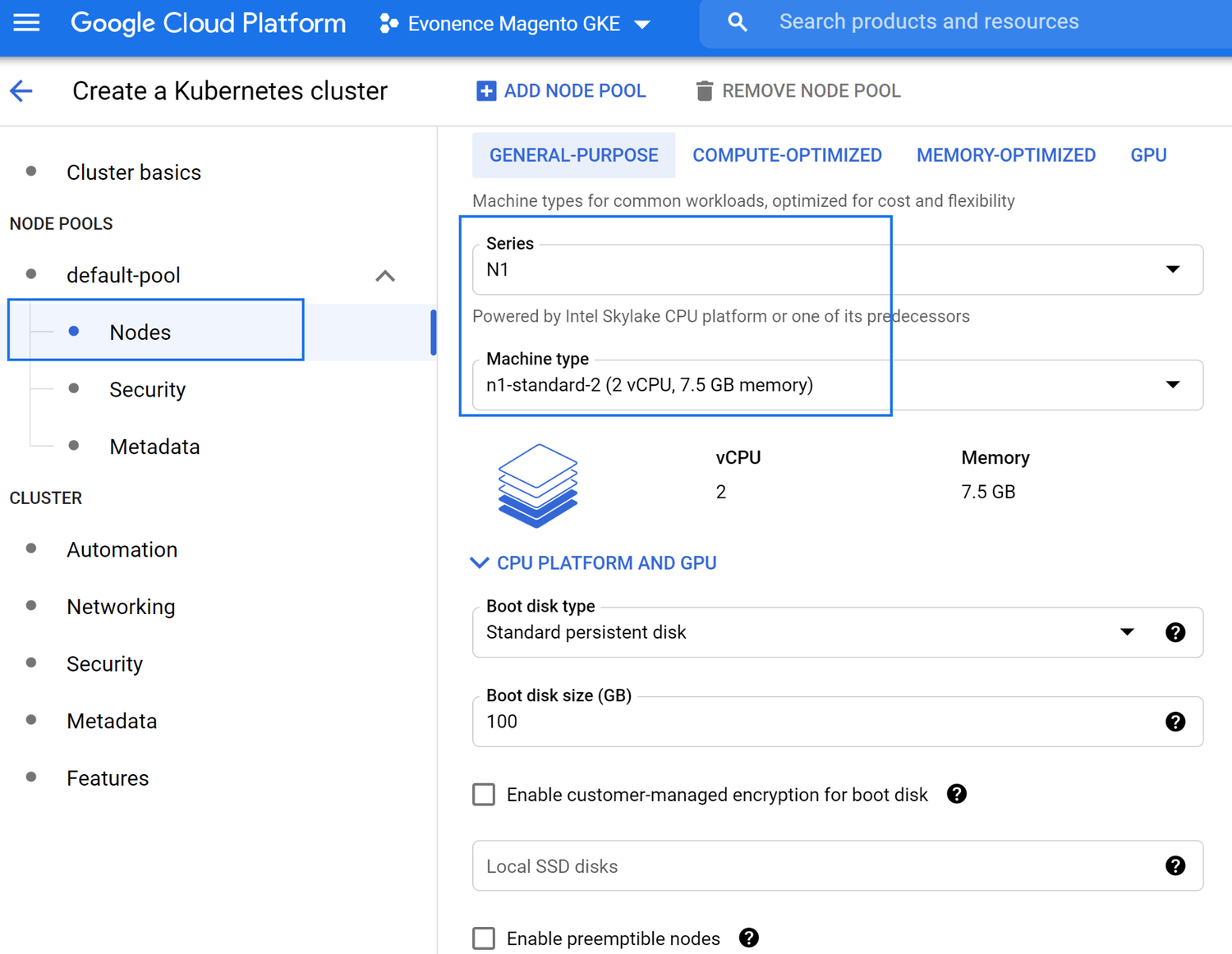The height and width of the screenshot is (954, 1232).
Task: Click the machine stack layers icon
Action: coord(538,485)
